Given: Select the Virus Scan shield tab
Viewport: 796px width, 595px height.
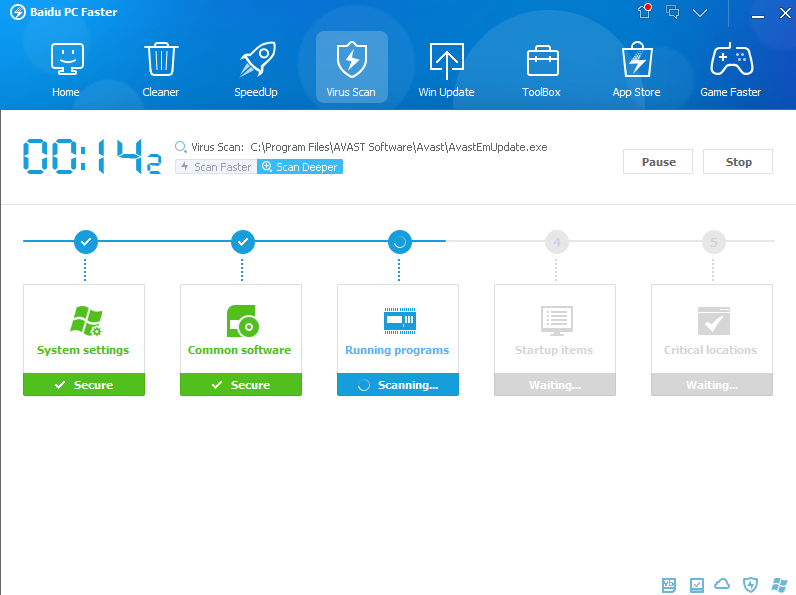Looking at the screenshot, I should (352, 67).
